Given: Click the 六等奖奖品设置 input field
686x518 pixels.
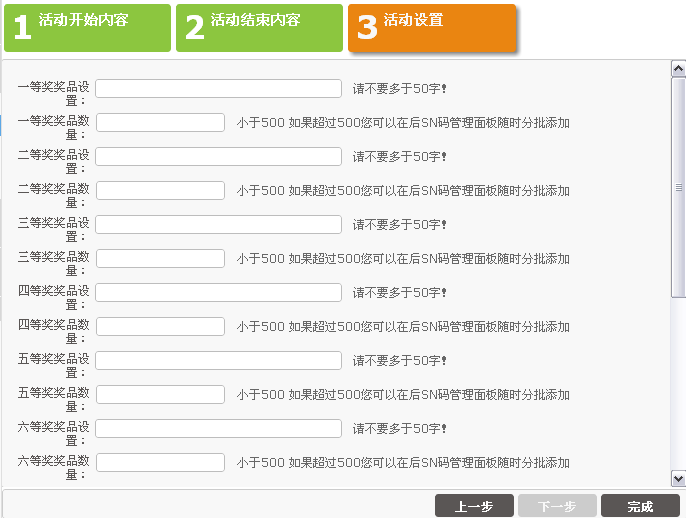Looking at the screenshot, I should (x=218, y=428).
